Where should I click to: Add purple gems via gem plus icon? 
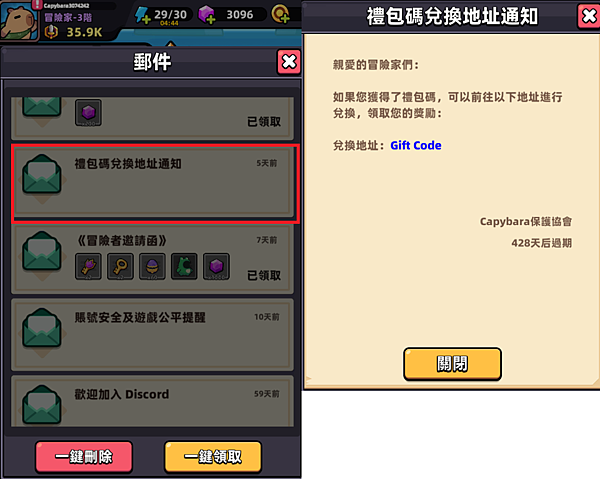tap(207, 15)
